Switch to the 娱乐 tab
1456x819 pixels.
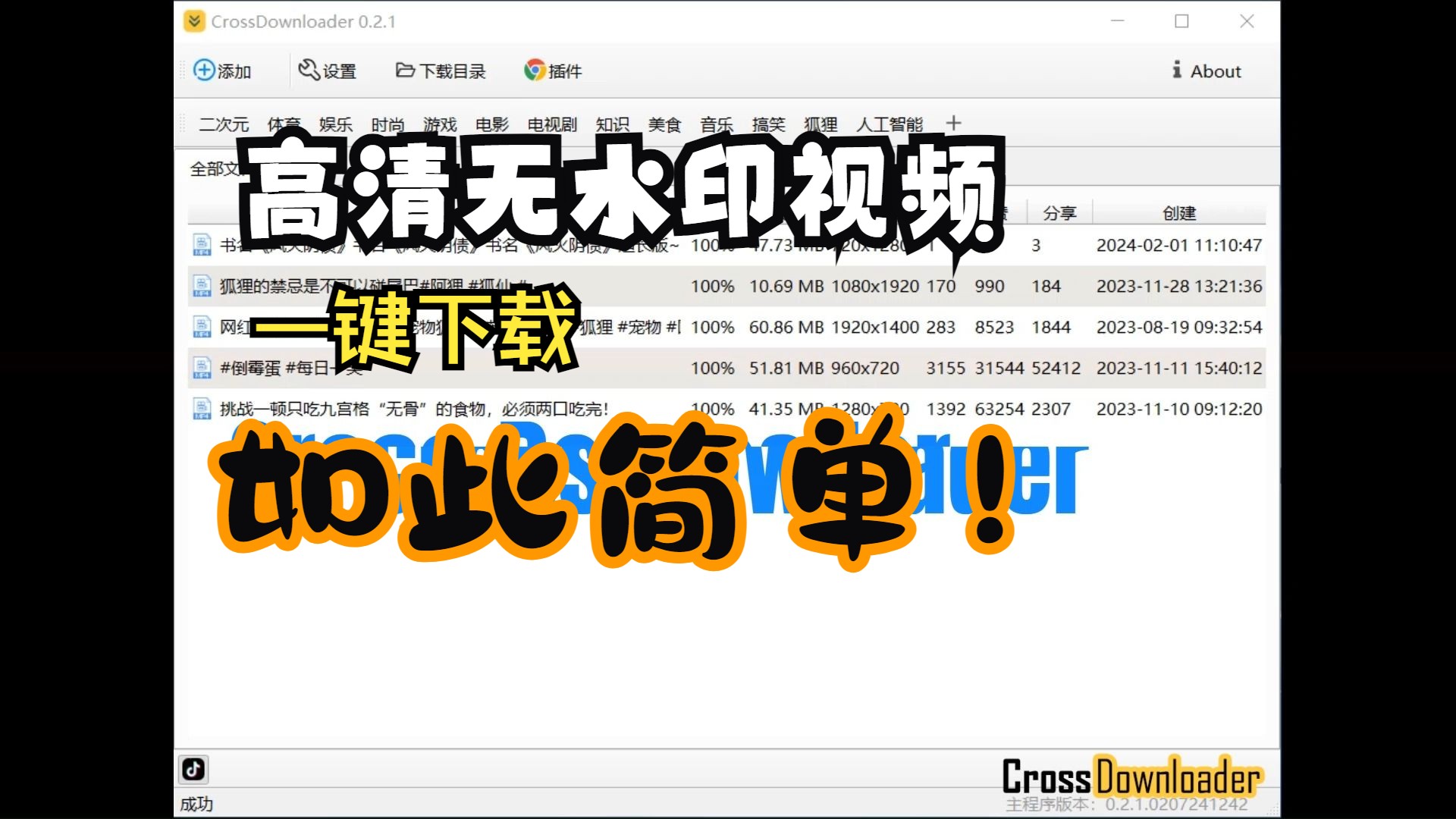(x=336, y=124)
